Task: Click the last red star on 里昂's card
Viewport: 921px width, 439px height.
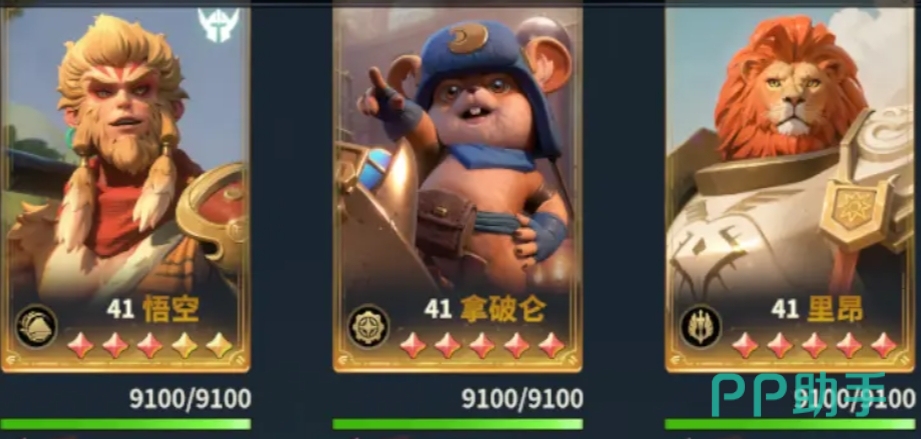Action: pyautogui.click(x=883, y=345)
